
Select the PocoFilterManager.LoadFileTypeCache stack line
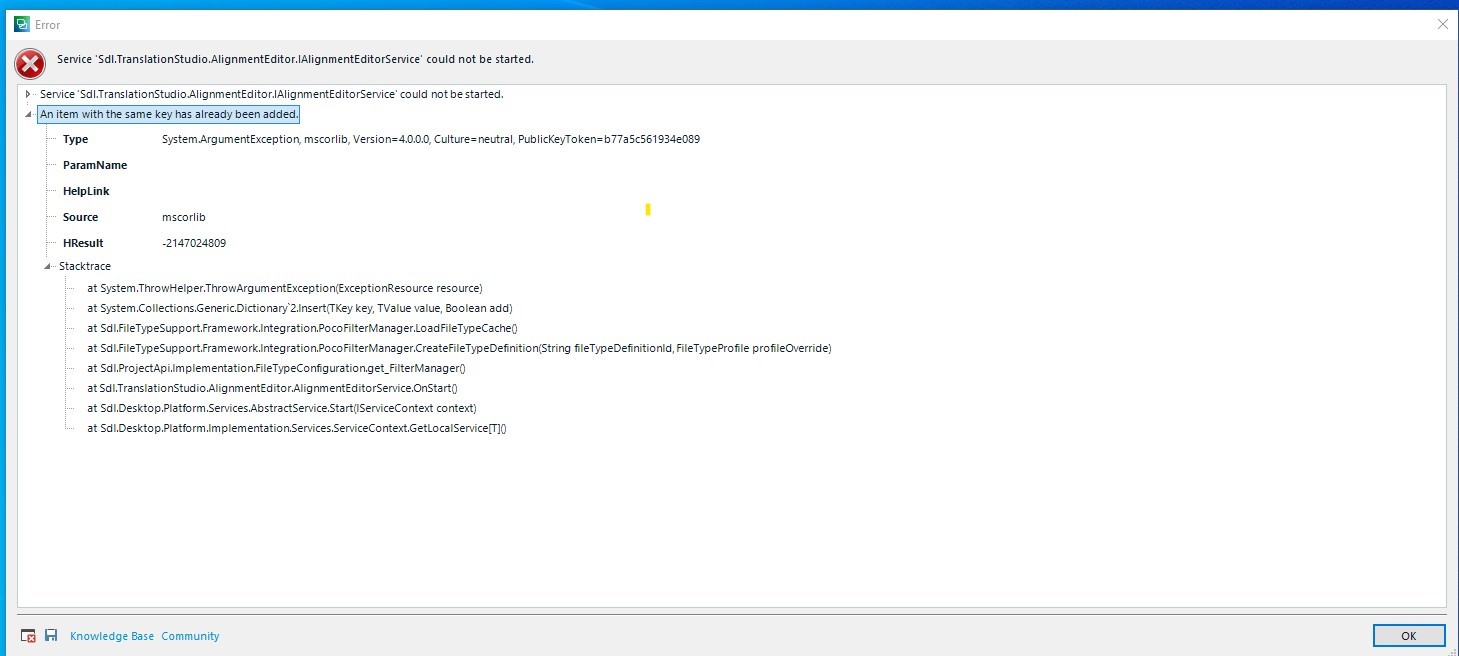(302, 328)
